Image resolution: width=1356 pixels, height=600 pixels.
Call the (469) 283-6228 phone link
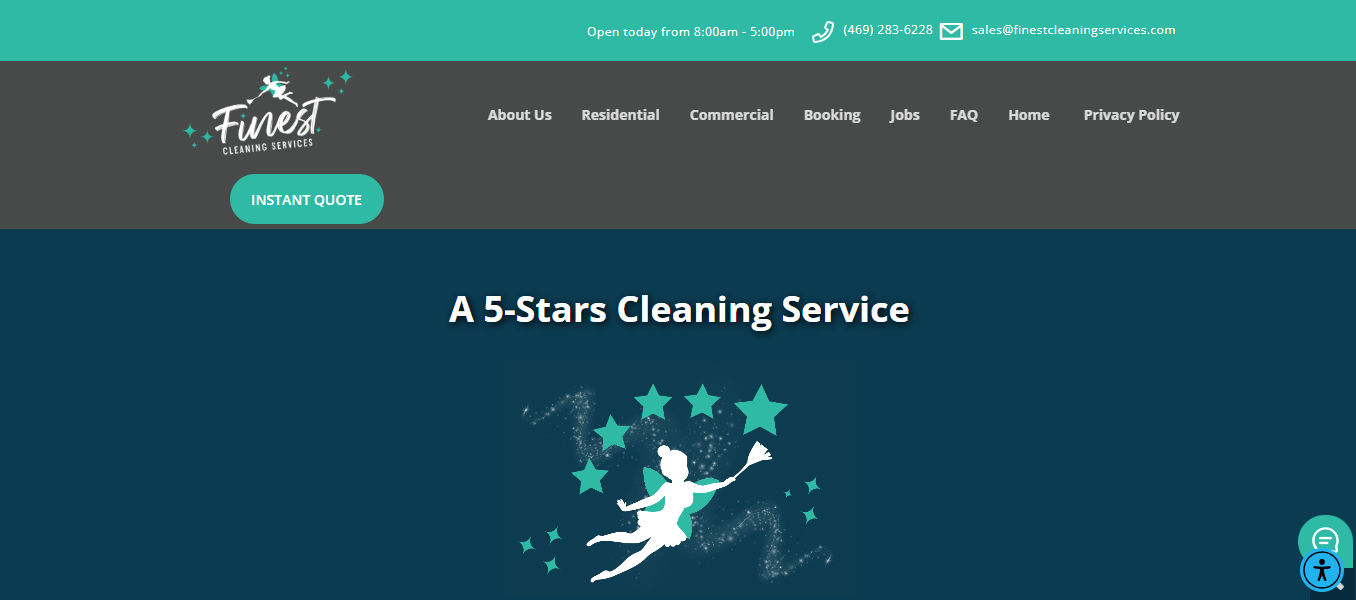[888, 30]
